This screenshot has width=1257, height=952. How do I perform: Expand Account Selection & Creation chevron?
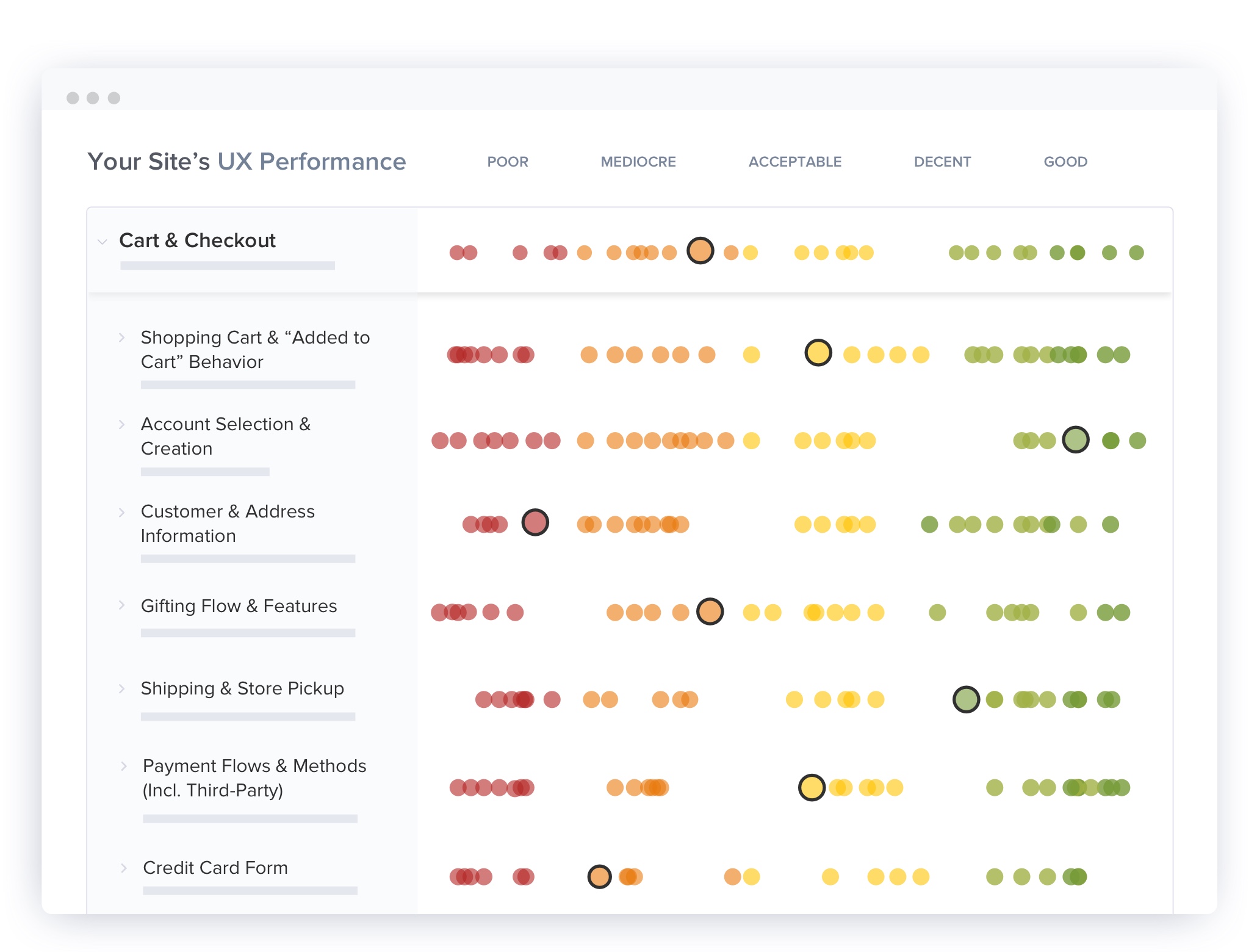point(121,424)
